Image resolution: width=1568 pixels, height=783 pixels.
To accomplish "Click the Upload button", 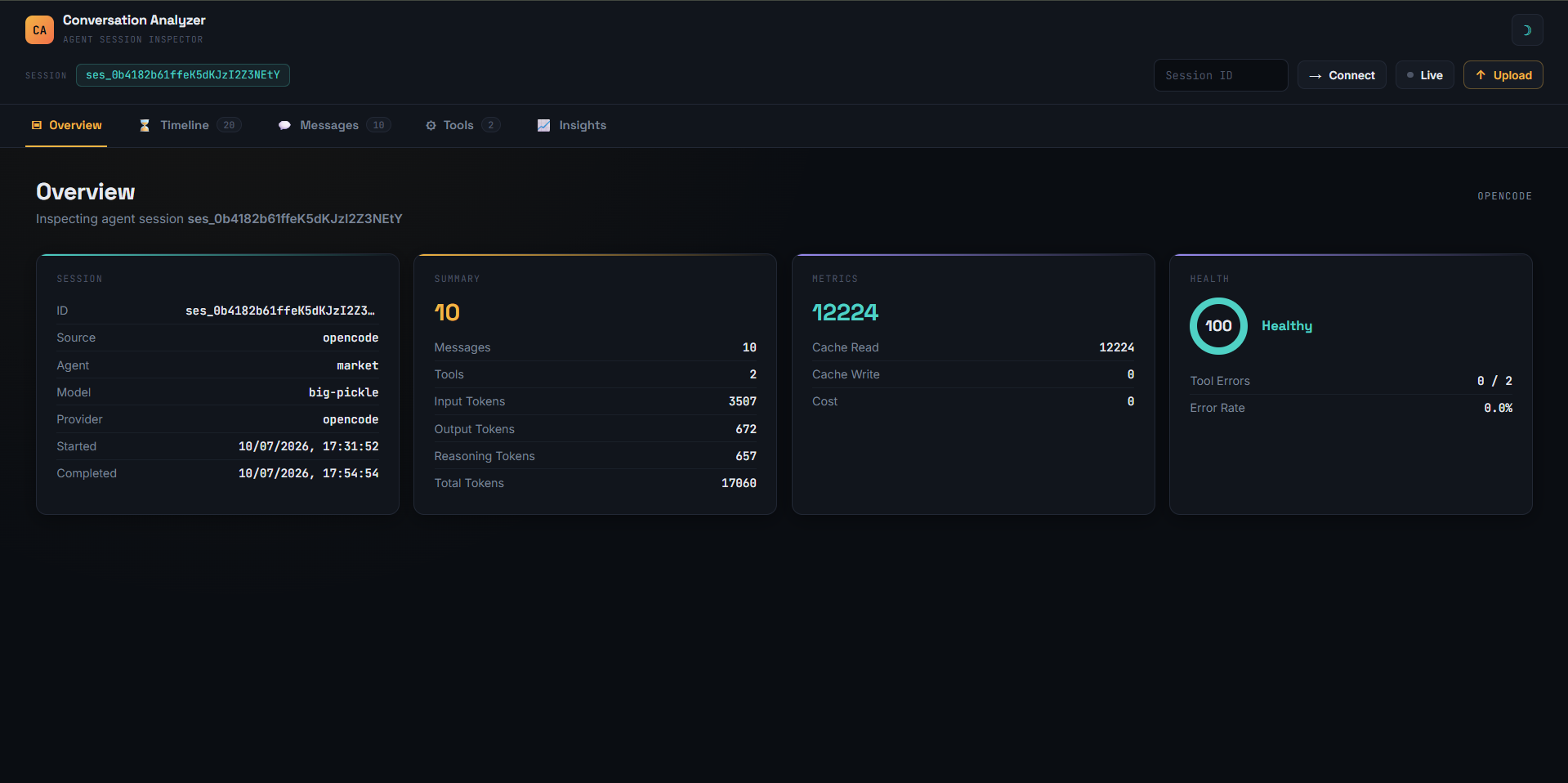I will click(1503, 75).
